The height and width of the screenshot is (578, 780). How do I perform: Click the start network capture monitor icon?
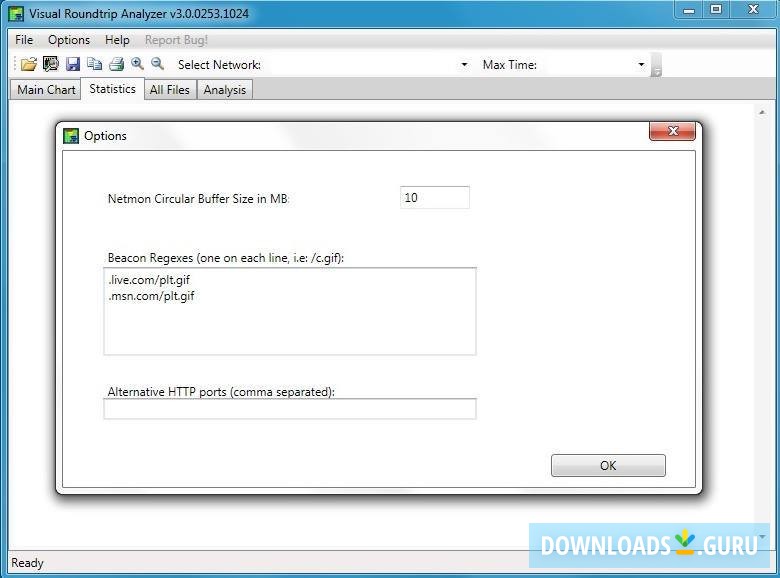click(x=51, y=64)
